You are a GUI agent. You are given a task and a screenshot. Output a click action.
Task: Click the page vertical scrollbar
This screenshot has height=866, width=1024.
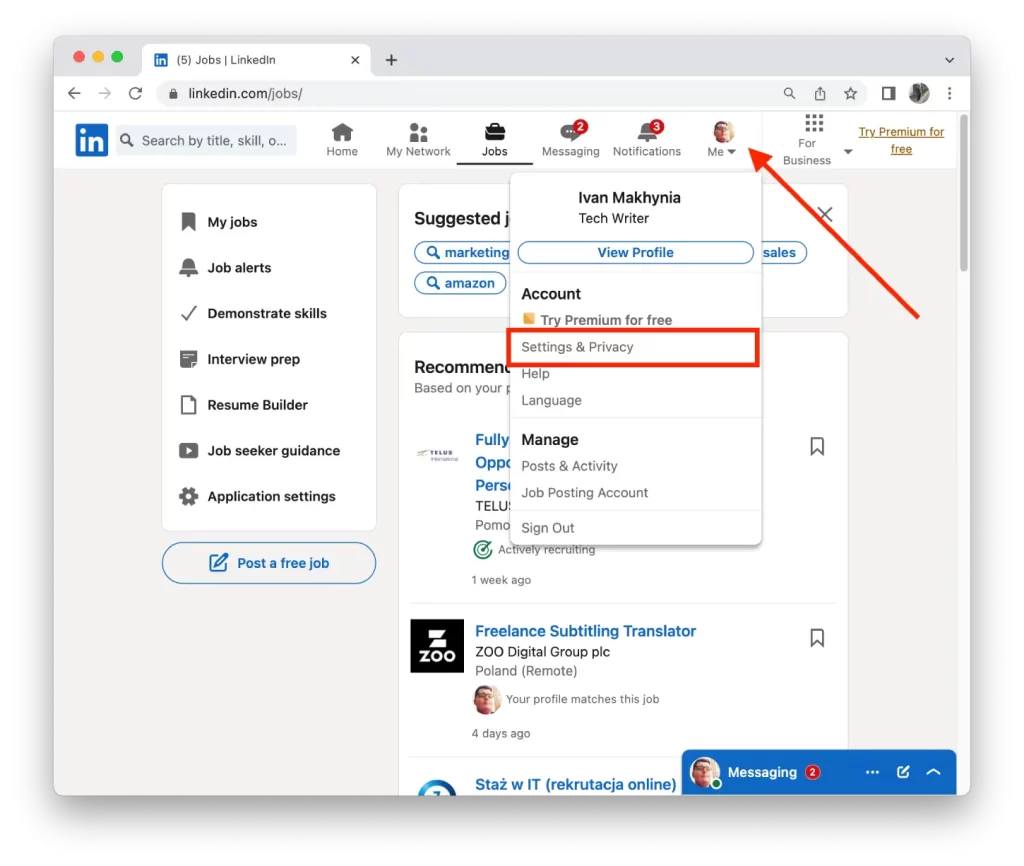point(963,193)
